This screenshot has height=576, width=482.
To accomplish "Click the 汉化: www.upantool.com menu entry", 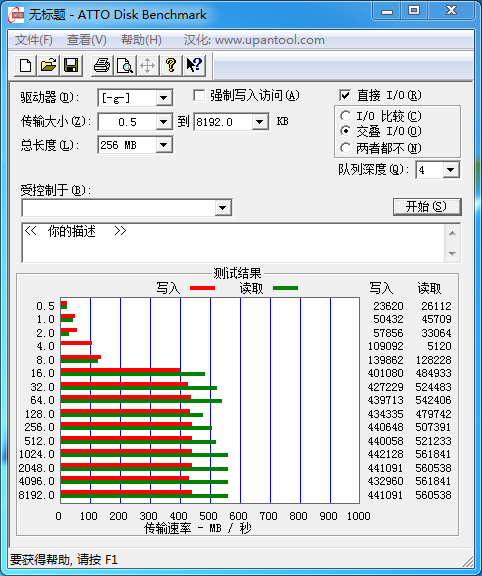I will [x=254, y=40].
